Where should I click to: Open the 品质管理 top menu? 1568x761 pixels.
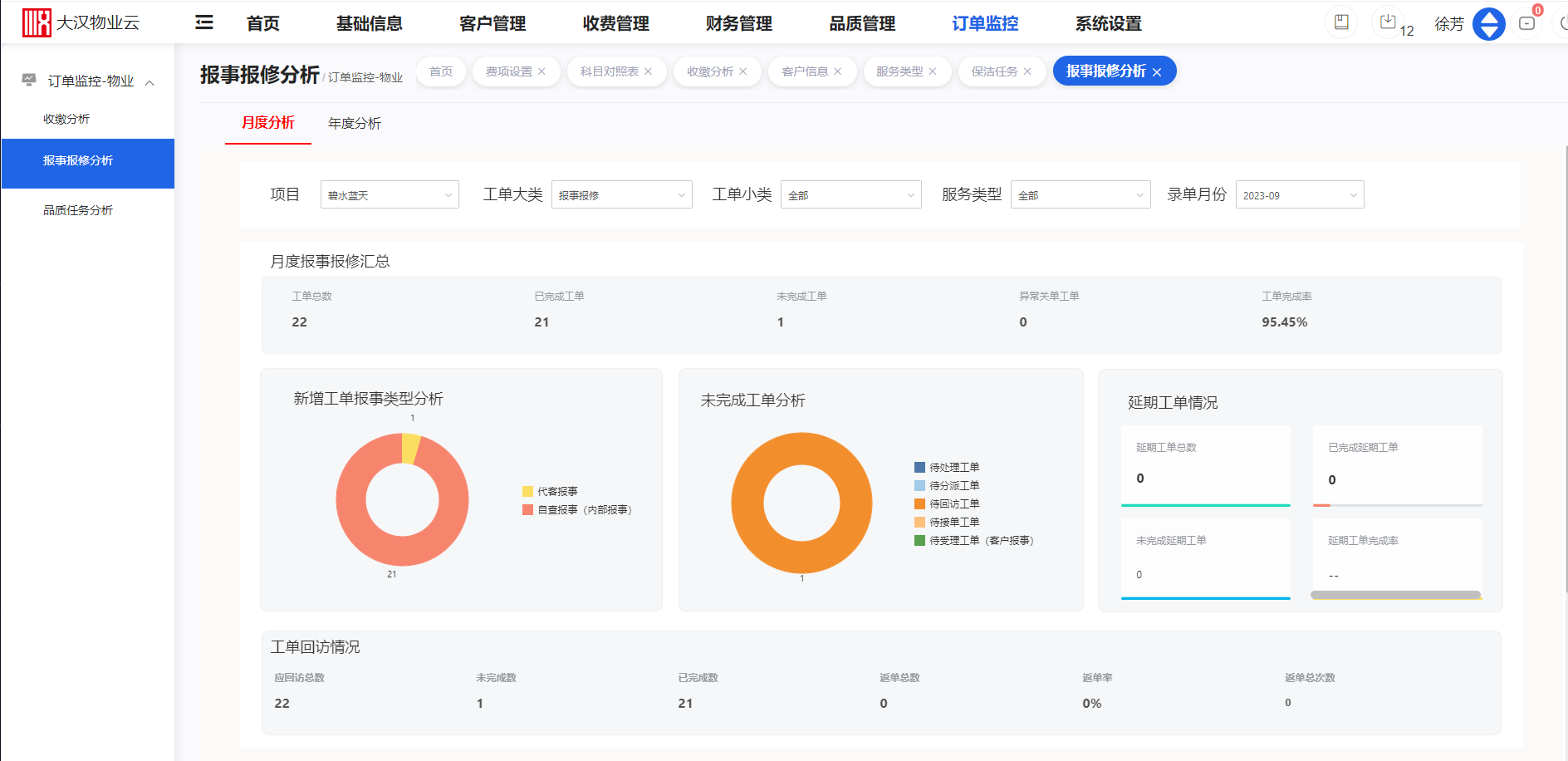862,23
